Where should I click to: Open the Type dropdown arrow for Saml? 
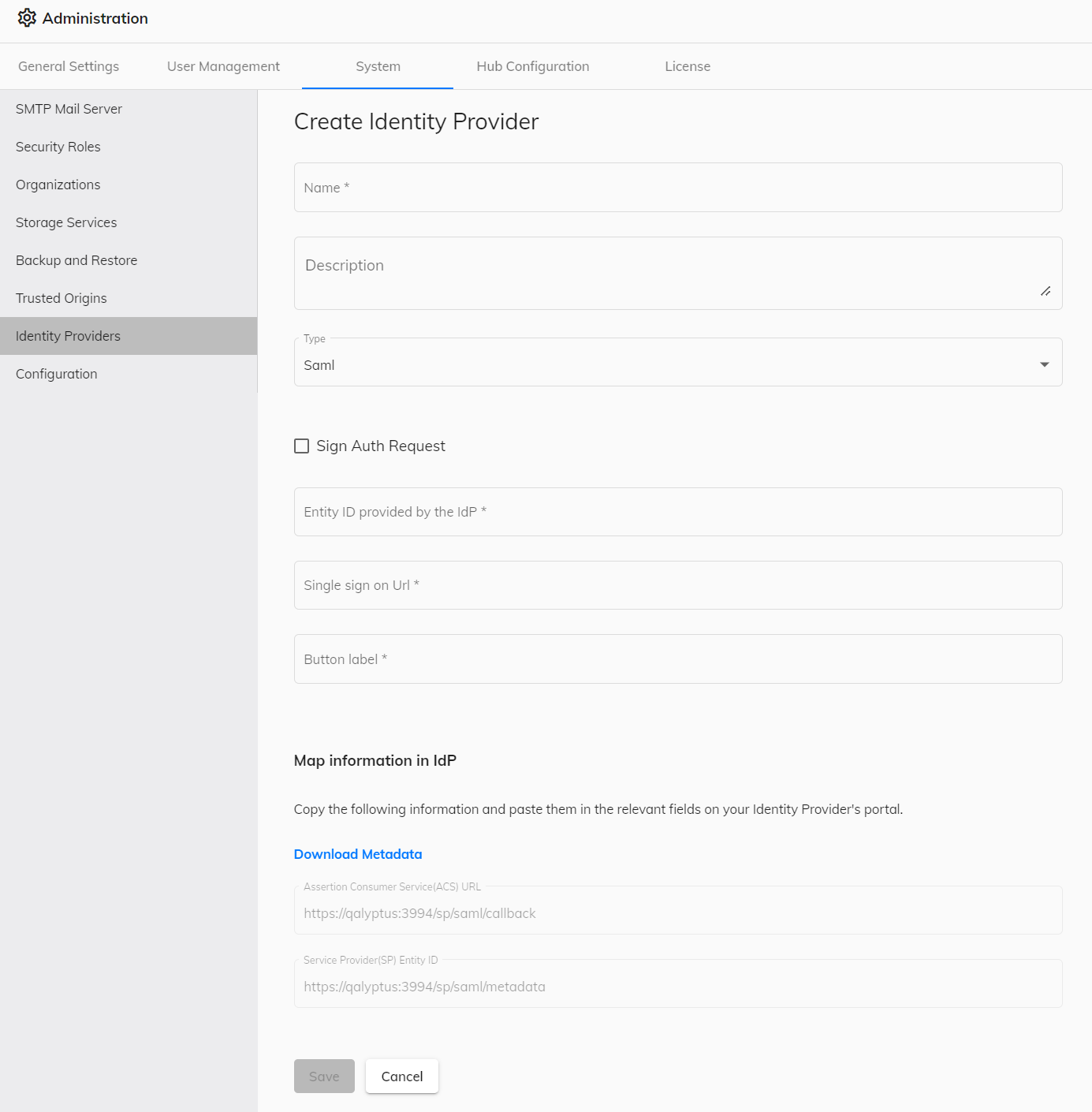[x=1044, y=363]
